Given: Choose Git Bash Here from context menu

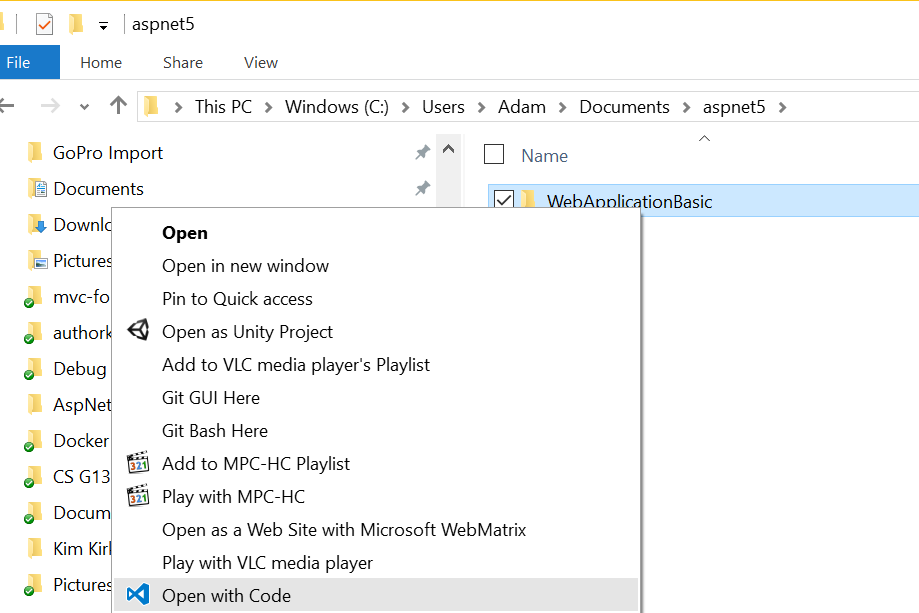Looking at the screenshot, I should point(215,430).
